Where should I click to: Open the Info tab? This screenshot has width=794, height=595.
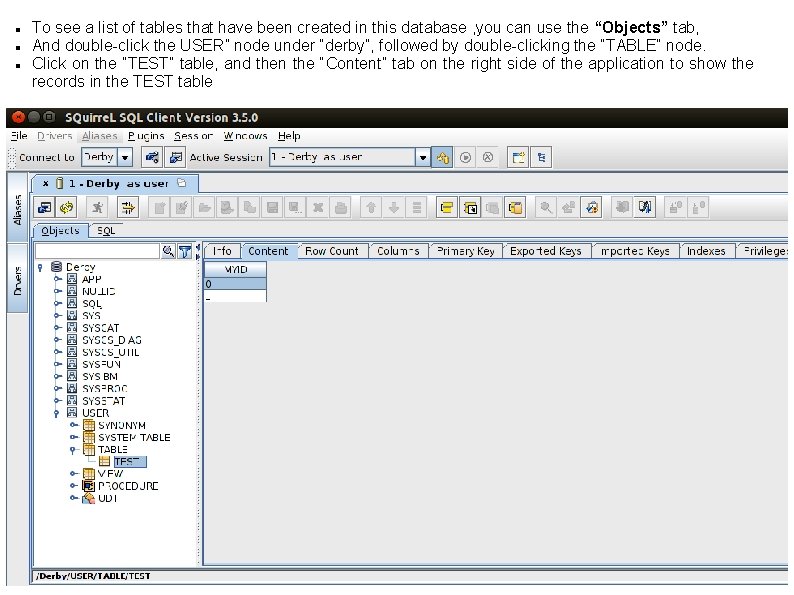pyautogui.click(x=222, y=251)
